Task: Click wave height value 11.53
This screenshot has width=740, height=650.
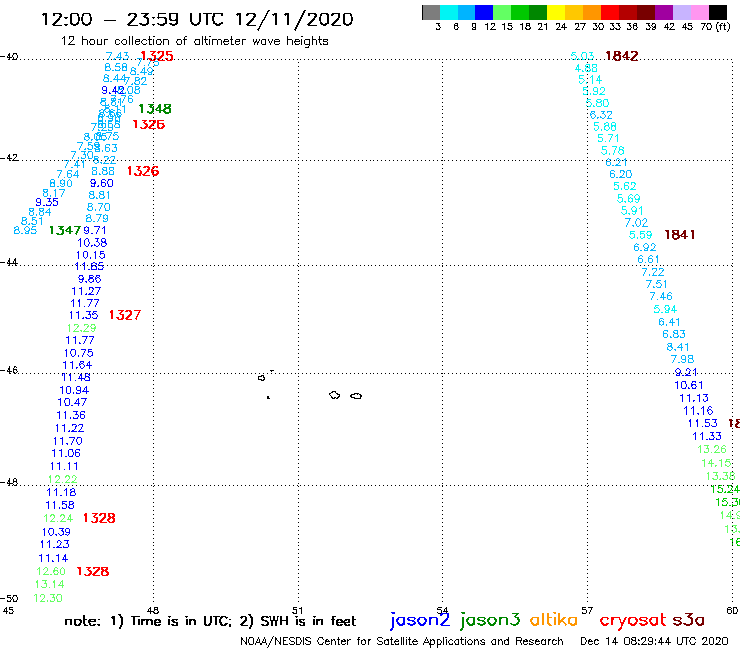Action: [x=702, y=423]
